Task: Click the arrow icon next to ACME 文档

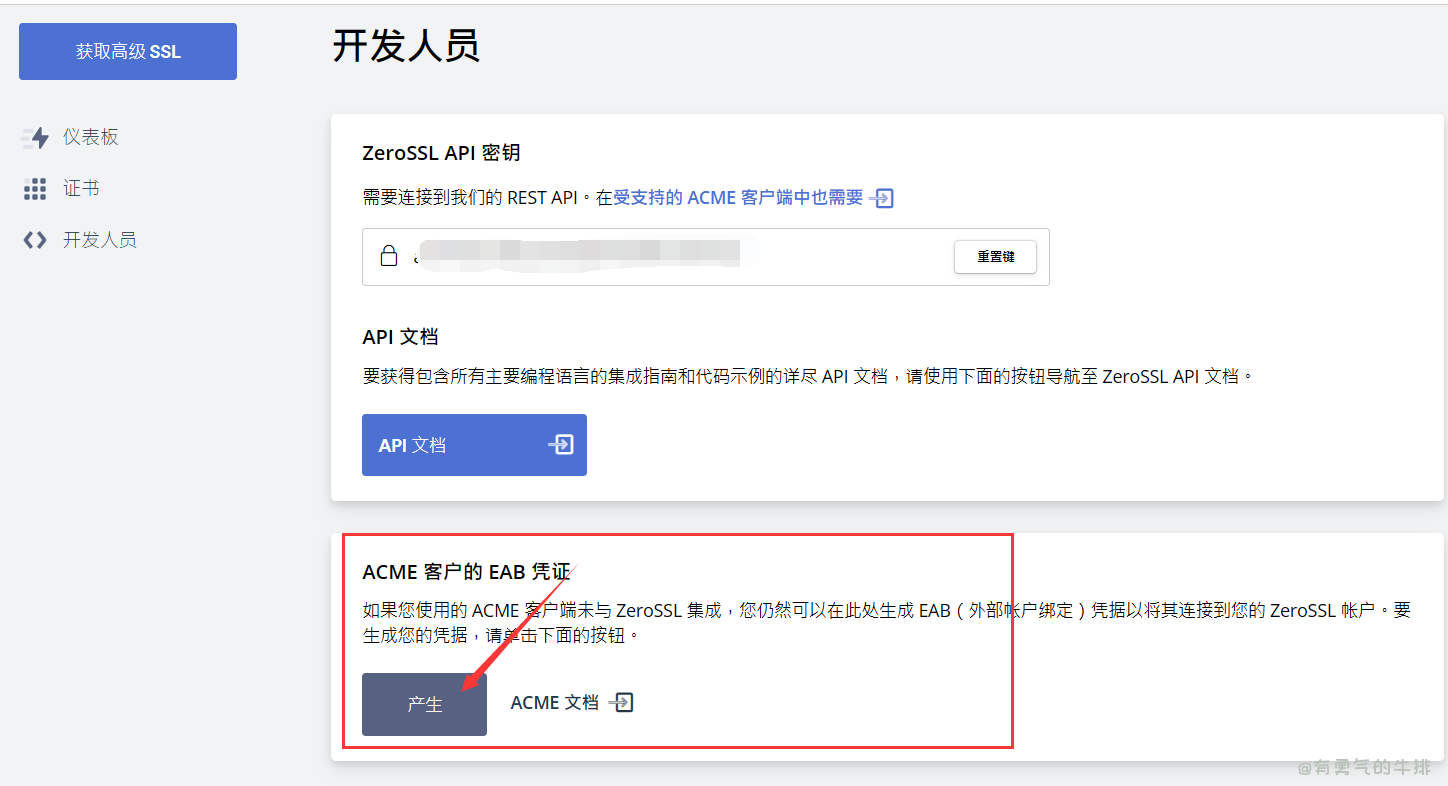Action: [x=622, y=702]
